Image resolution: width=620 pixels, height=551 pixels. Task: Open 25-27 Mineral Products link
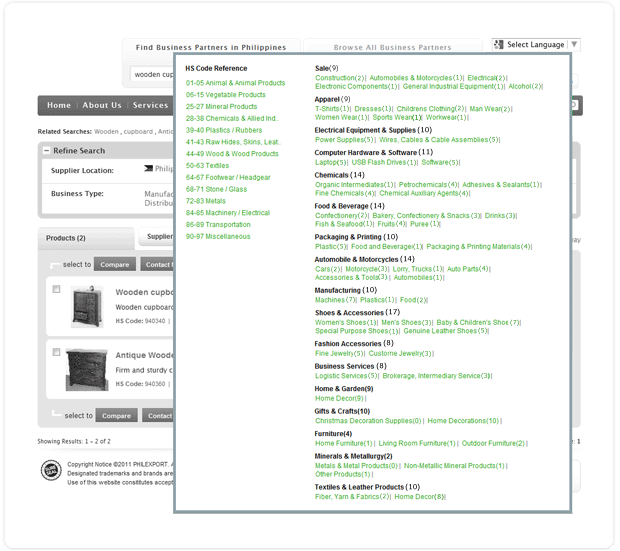(x=221, y=107)
